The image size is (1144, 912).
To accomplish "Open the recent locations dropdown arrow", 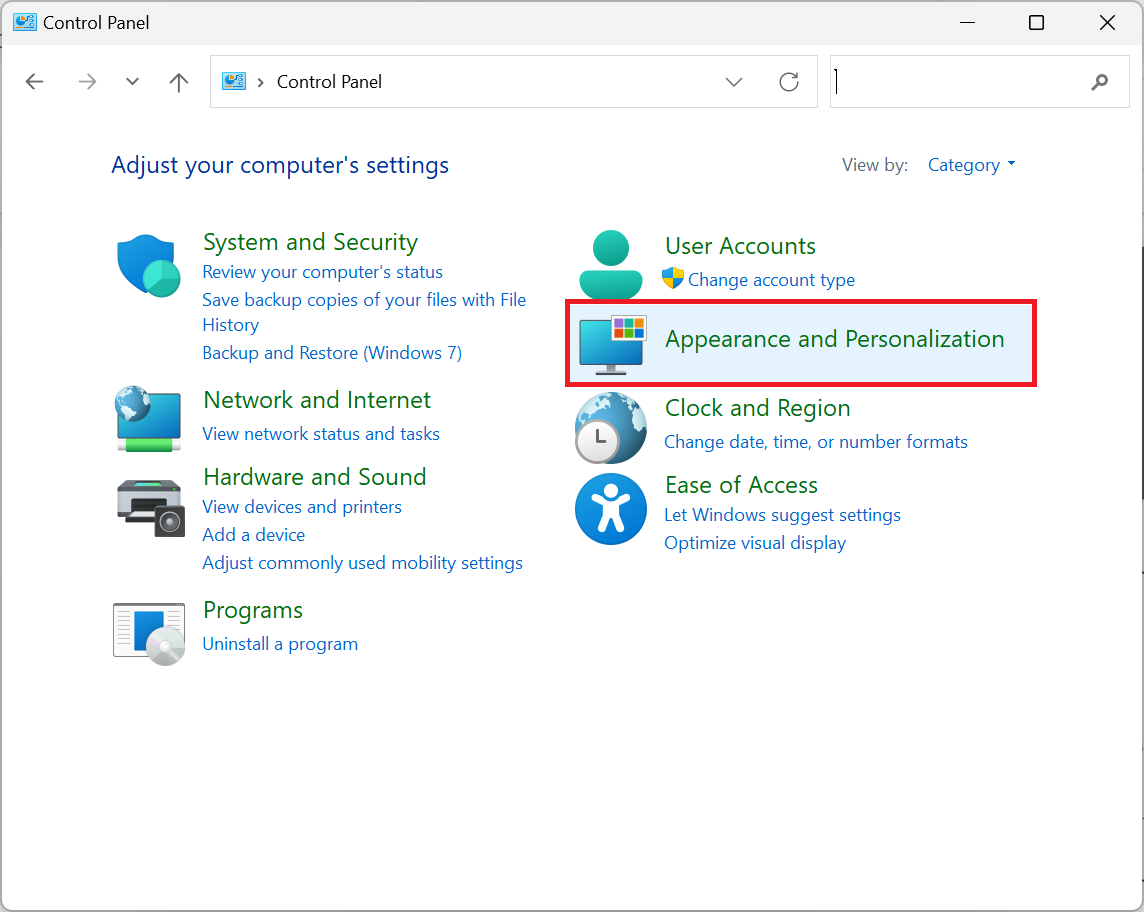I will pyautogui.click(x=132, y=82).
